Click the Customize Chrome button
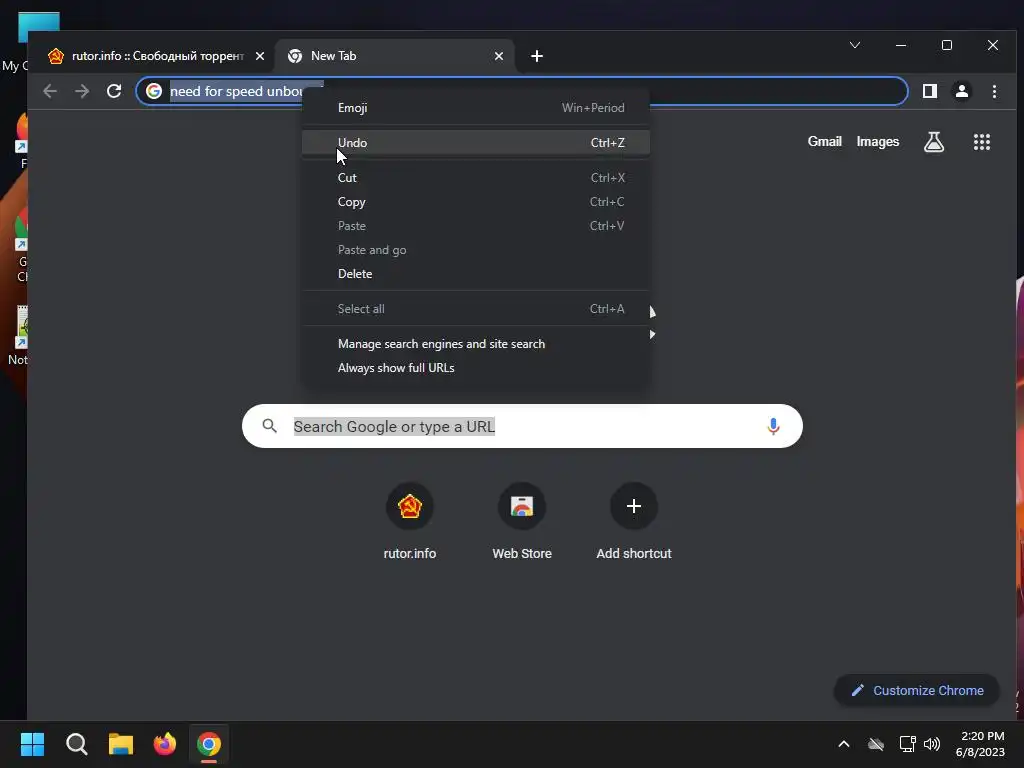Screen dimensions: 1024x768 coord(917,690)
